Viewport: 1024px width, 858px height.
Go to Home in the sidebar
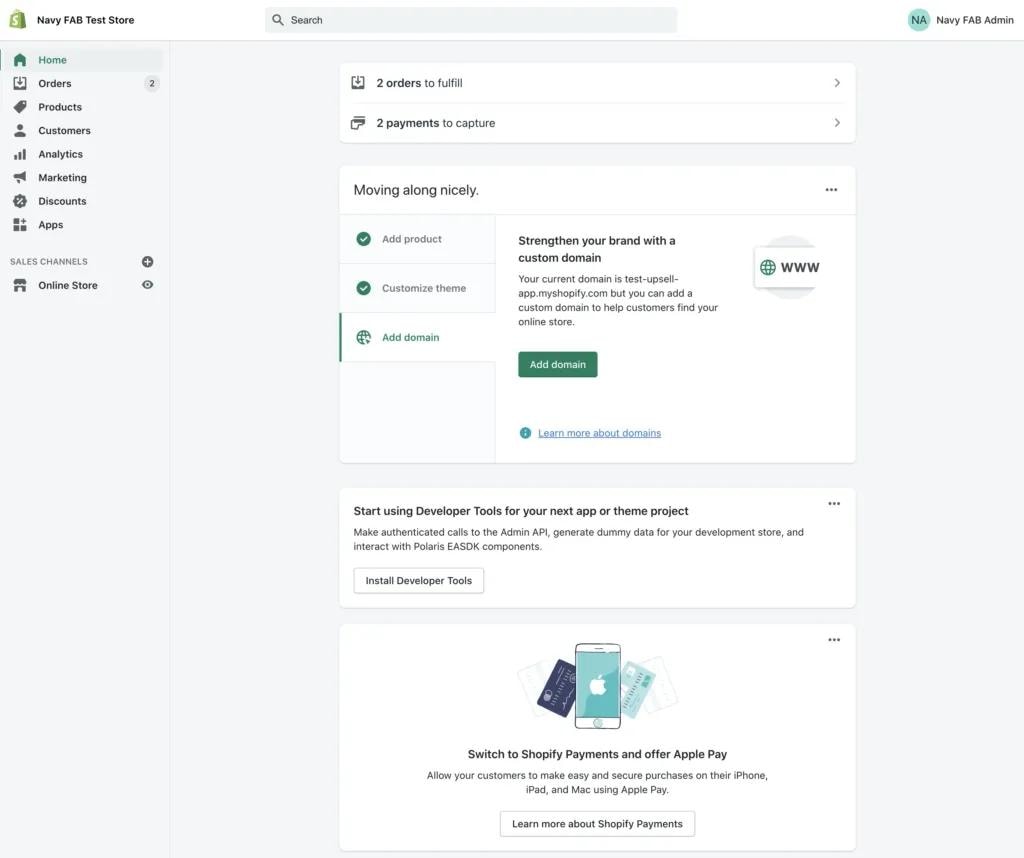[x=82, y=60]
